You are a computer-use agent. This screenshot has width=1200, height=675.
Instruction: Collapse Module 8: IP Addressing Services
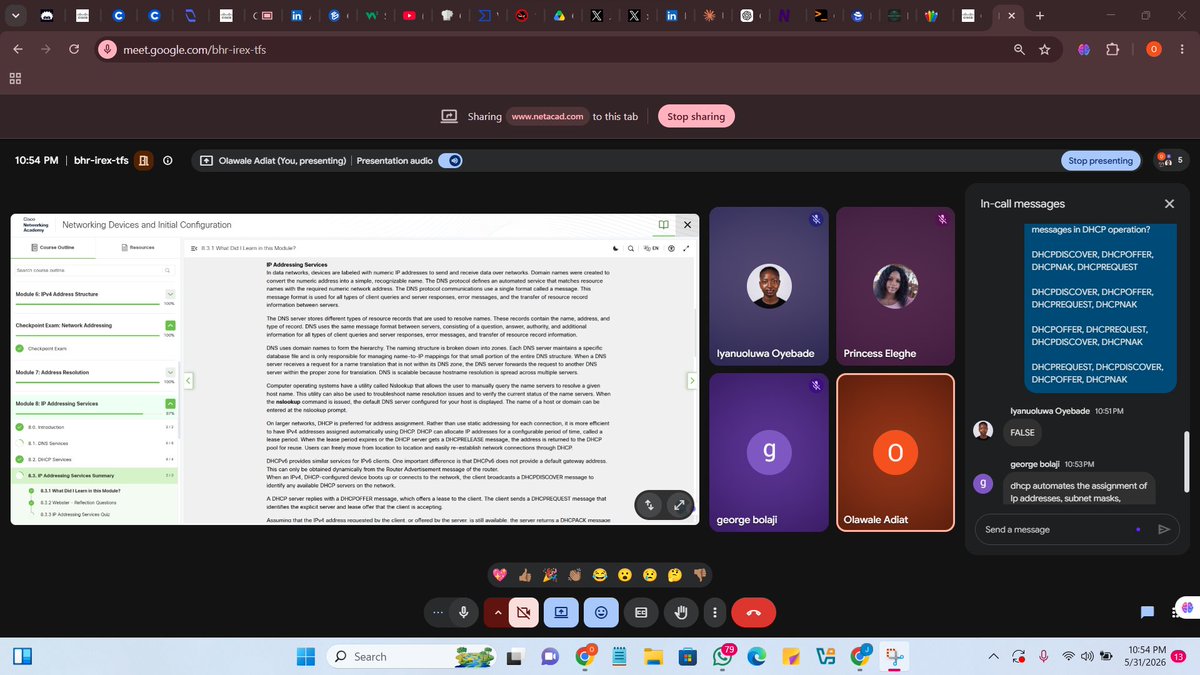(169, 403)
